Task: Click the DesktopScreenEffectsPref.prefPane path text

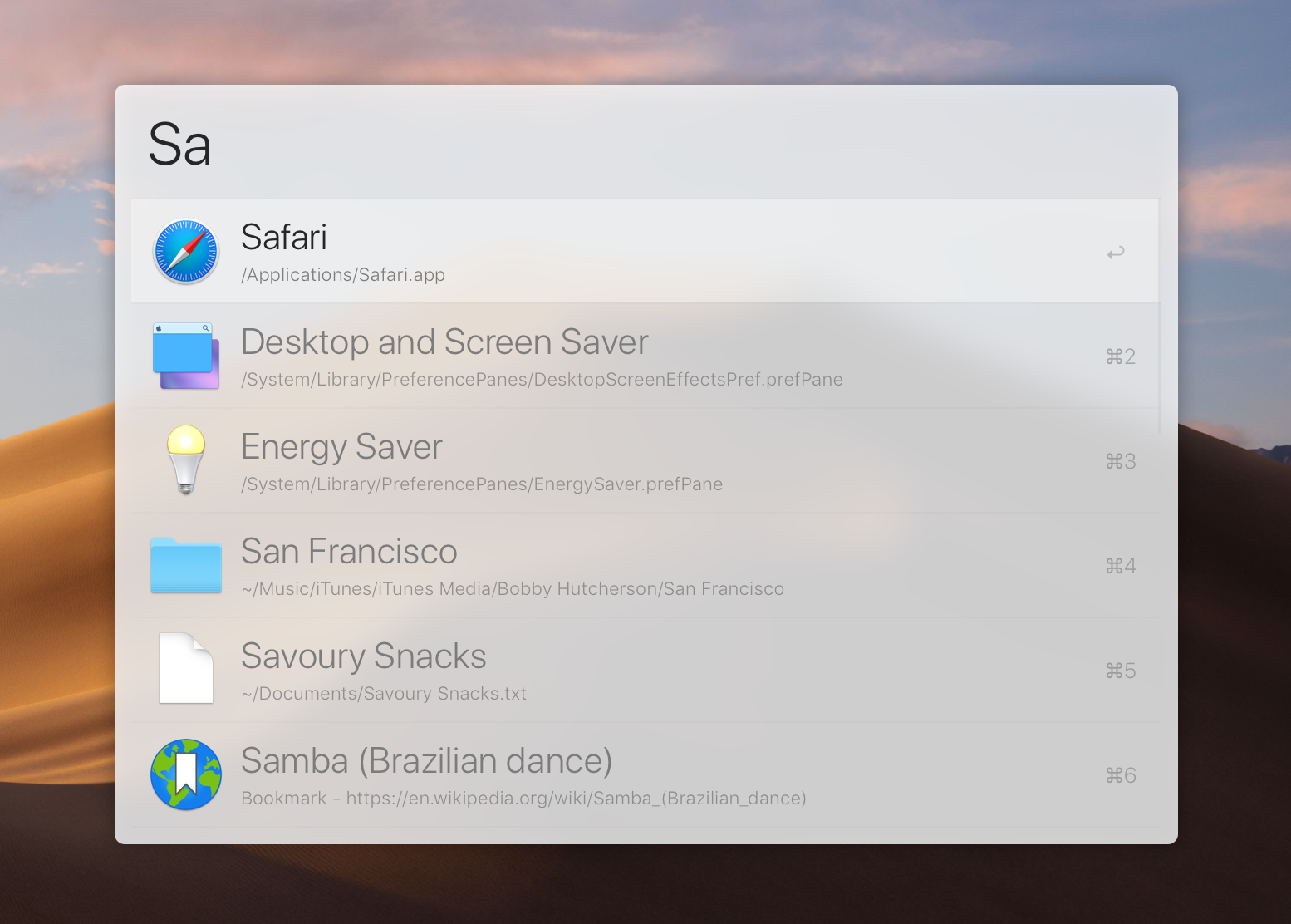Action: click(542, 380)
